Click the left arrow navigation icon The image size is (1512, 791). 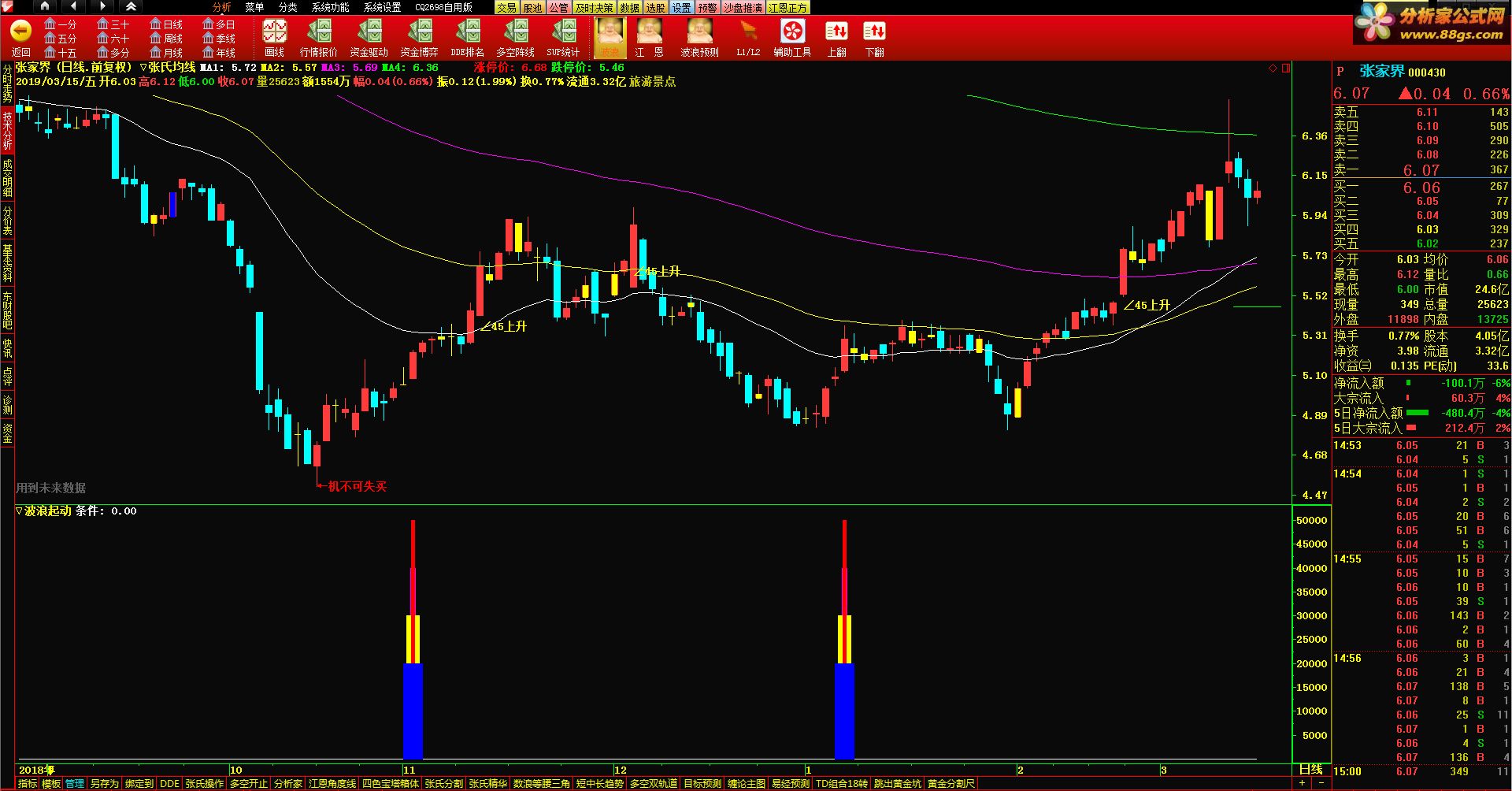[73, 6]
